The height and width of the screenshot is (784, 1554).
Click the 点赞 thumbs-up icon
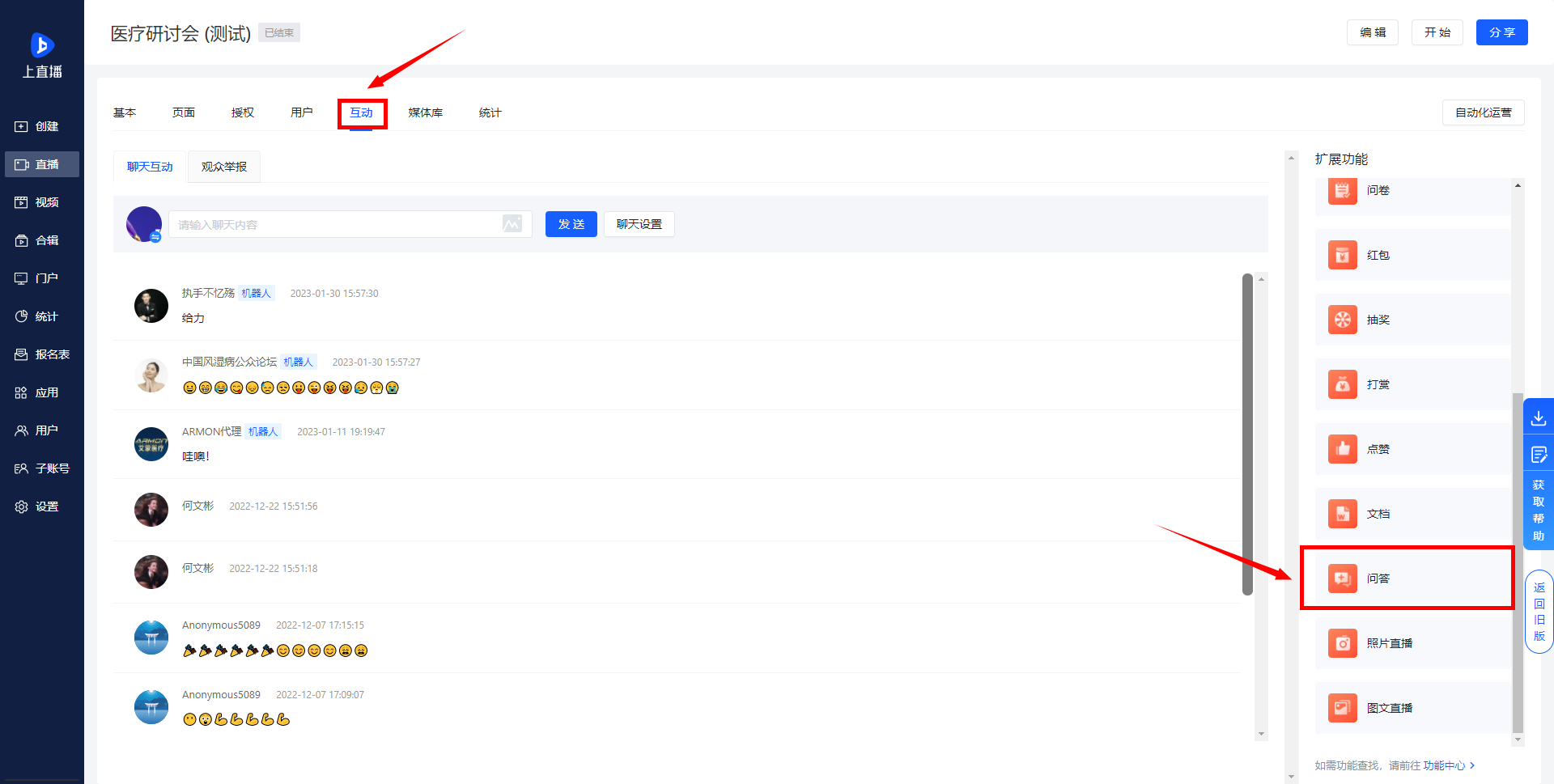click(1342, 449)
